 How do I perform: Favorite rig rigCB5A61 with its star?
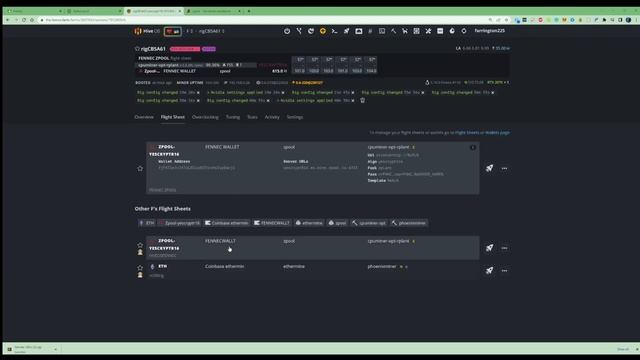pos(137,49)
